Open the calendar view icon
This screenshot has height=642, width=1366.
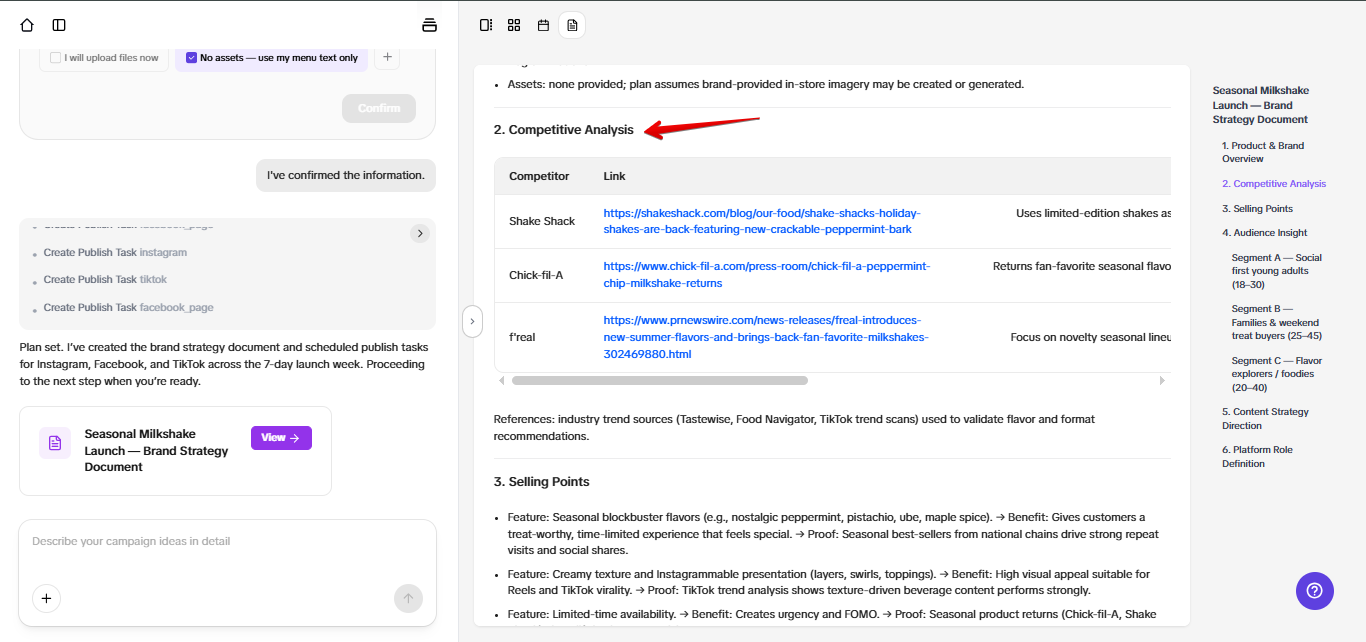pyautogui.click(x=543, y=25)
